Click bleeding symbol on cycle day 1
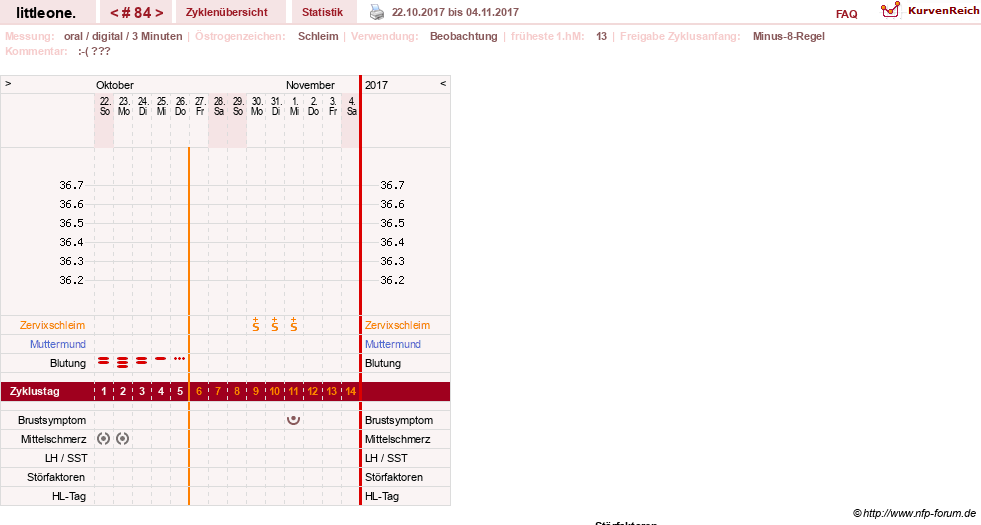981x525 pixels. tap(104, 361)
